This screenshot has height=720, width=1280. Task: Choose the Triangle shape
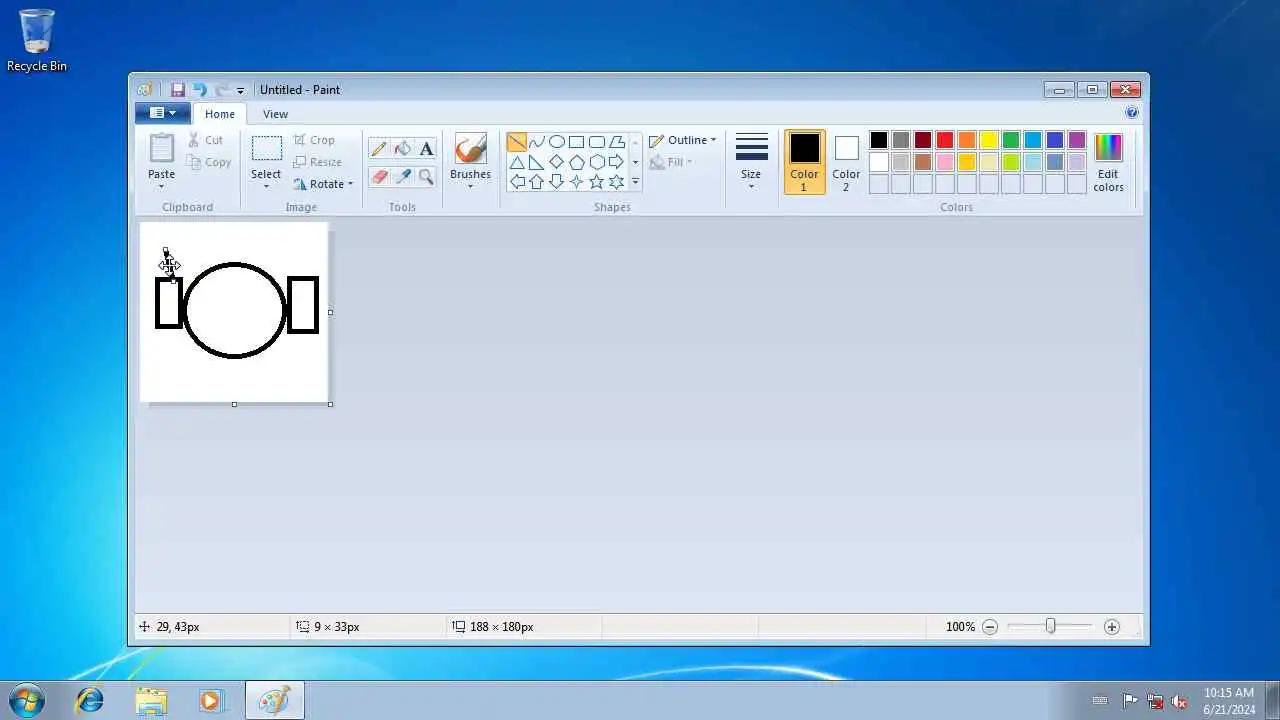(517, 162)
